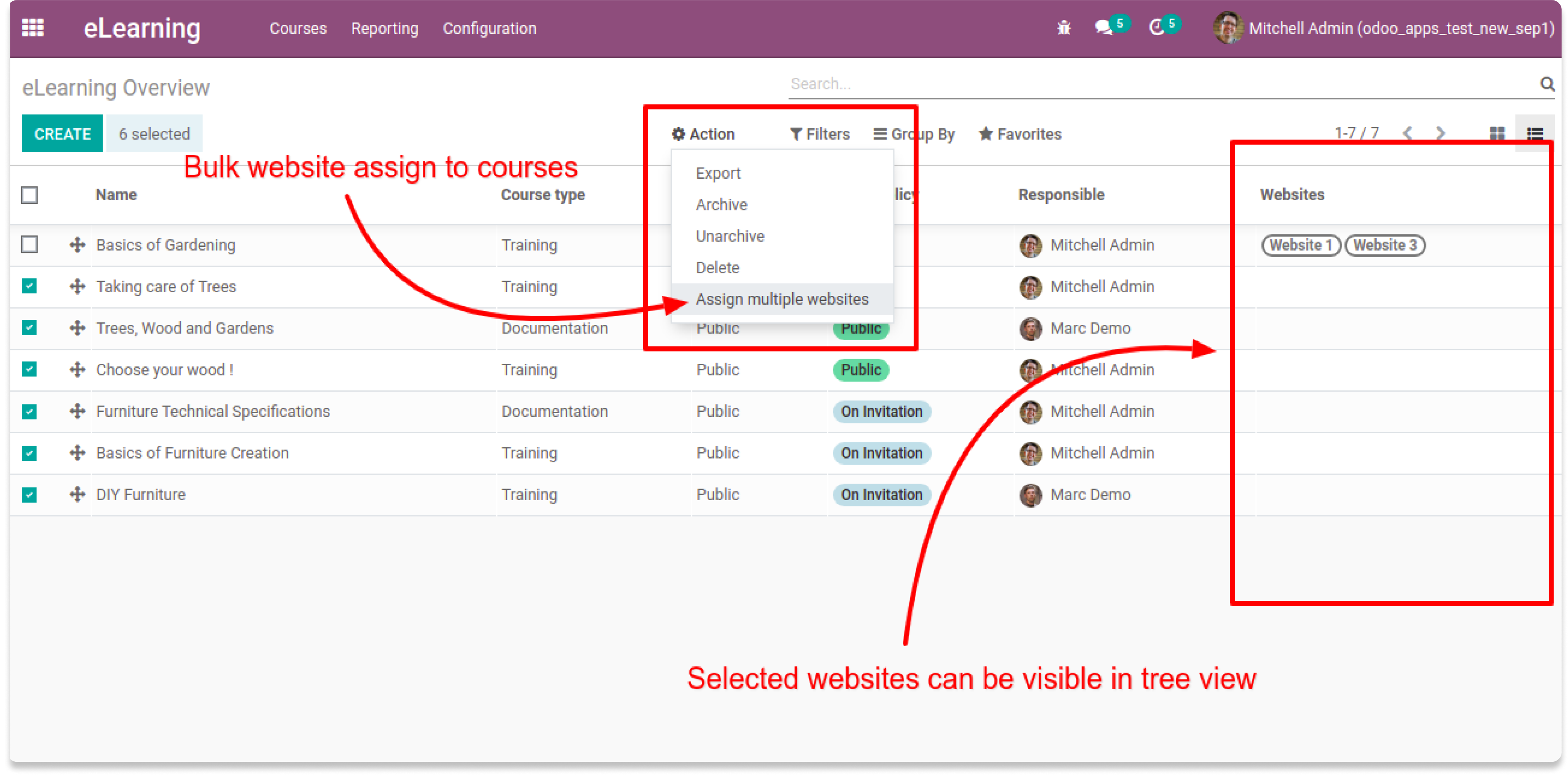The width and height of the screenshot is (1568, 775).
Task: Click the CREATE button
Action: point(62,134)
